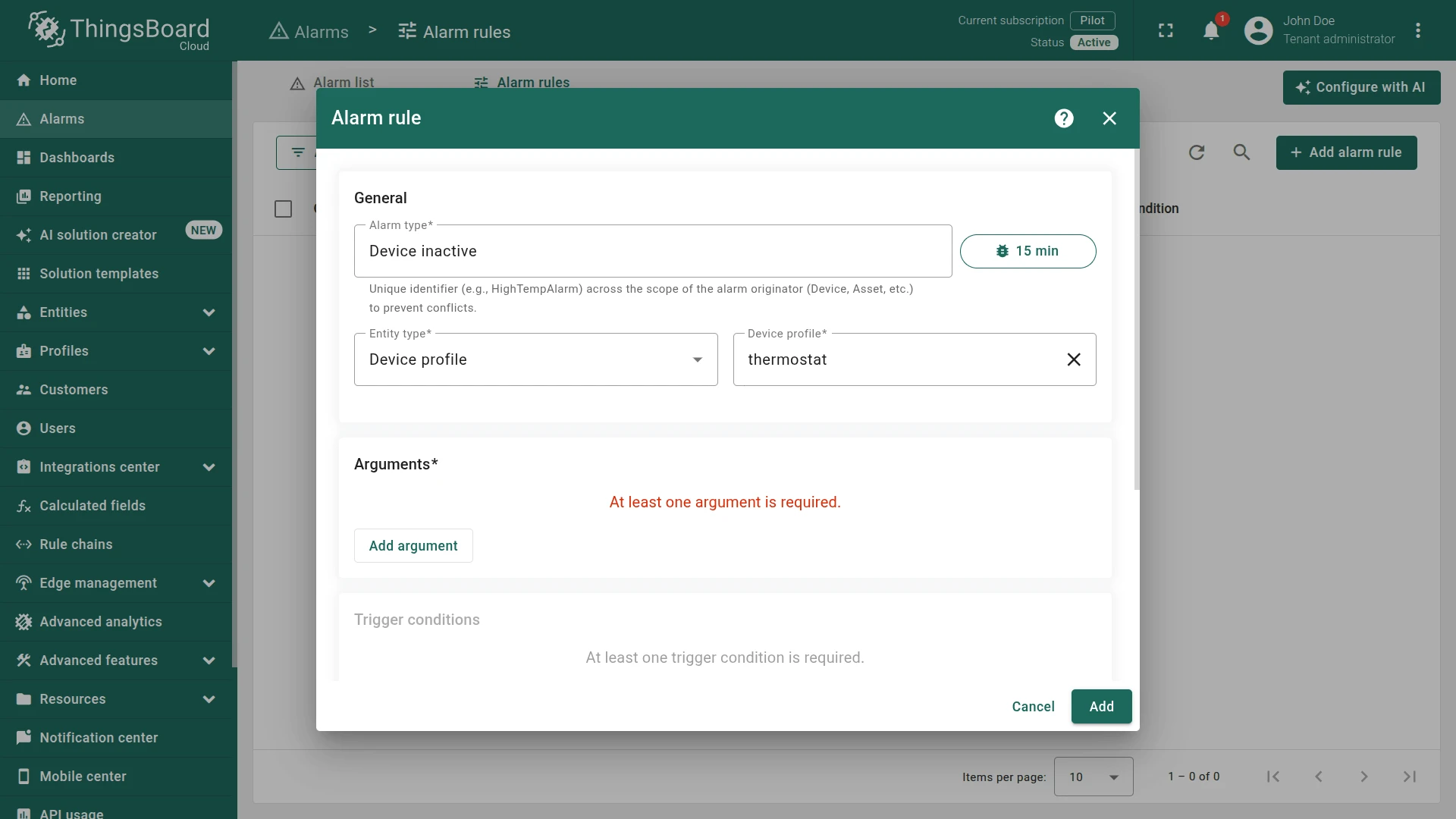Viewport: 1456px width, 819px height.
Task: Open Rule chains
Action: [116, 544]
